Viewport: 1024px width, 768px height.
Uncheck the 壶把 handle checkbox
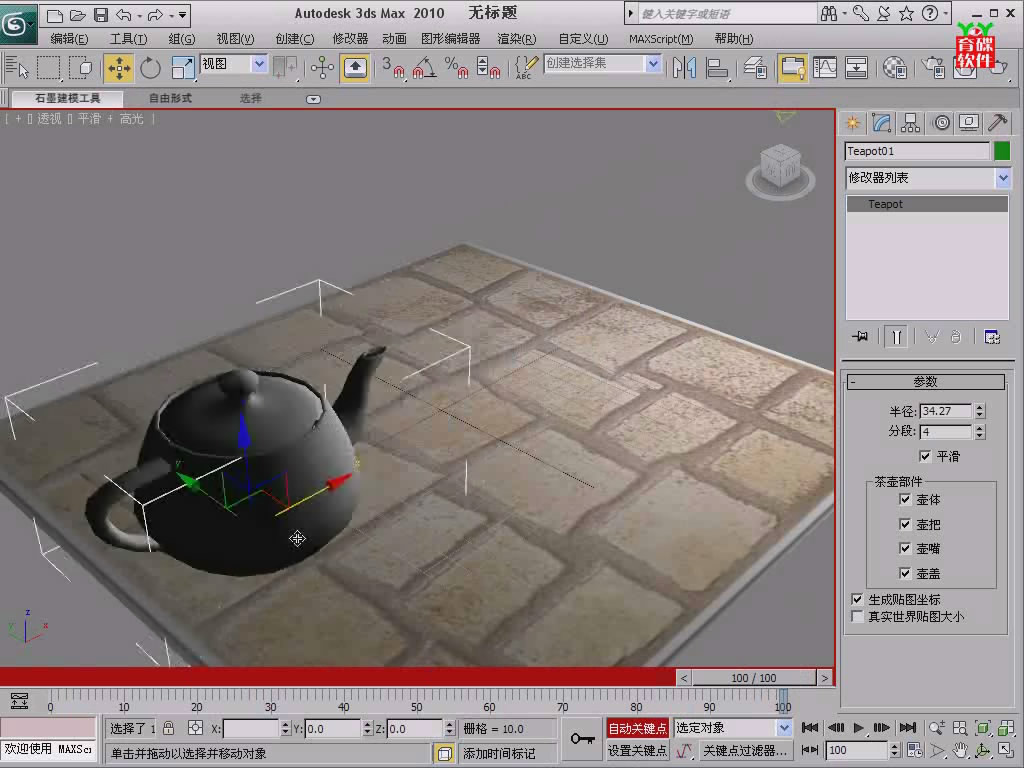[905, 524]
